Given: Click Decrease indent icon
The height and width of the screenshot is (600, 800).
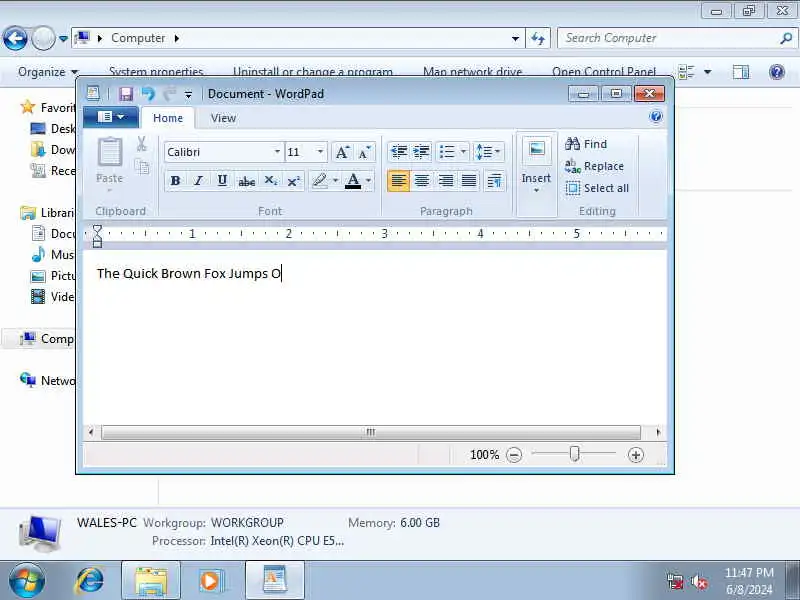Looking at the screenshot, I should point(398,152).
